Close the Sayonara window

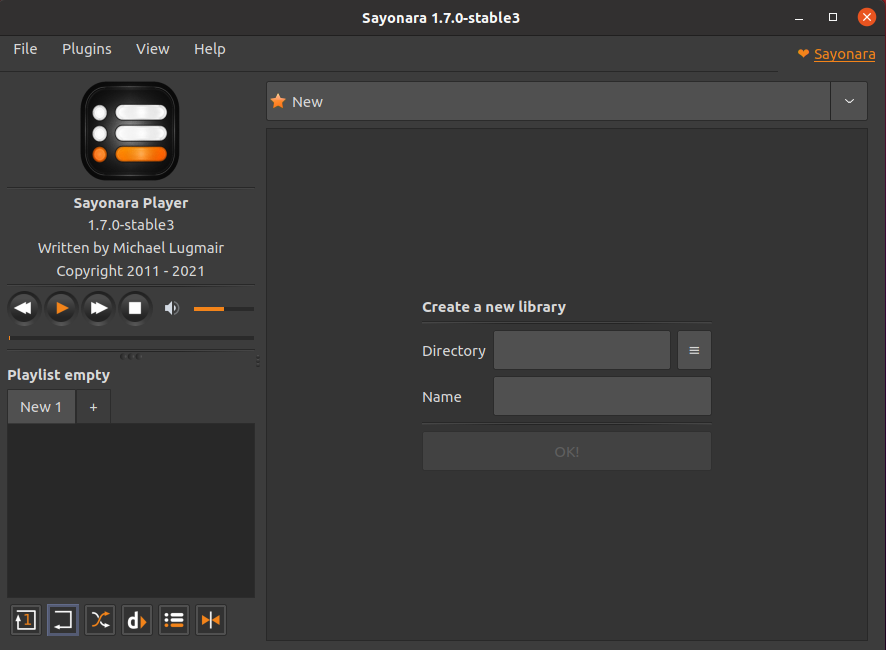(x=866, y=18)
